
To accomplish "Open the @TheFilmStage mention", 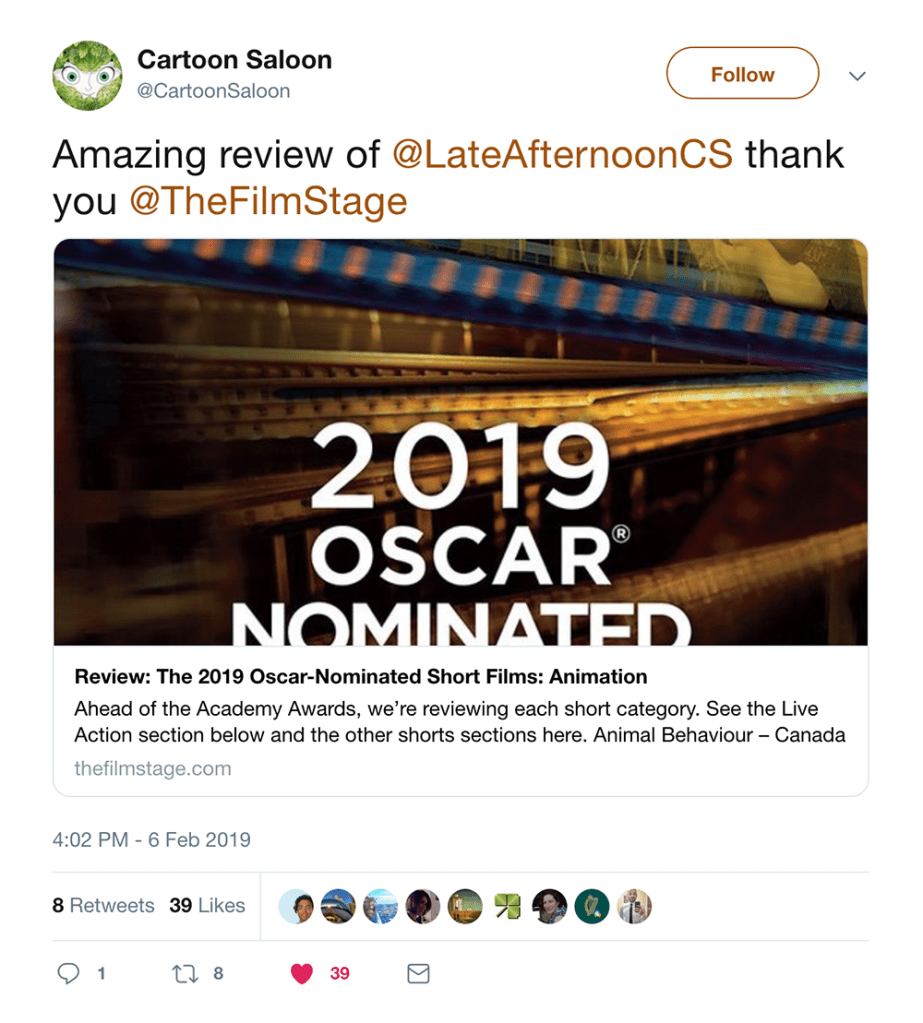I will pyautogui.click(x=268, y=201).
